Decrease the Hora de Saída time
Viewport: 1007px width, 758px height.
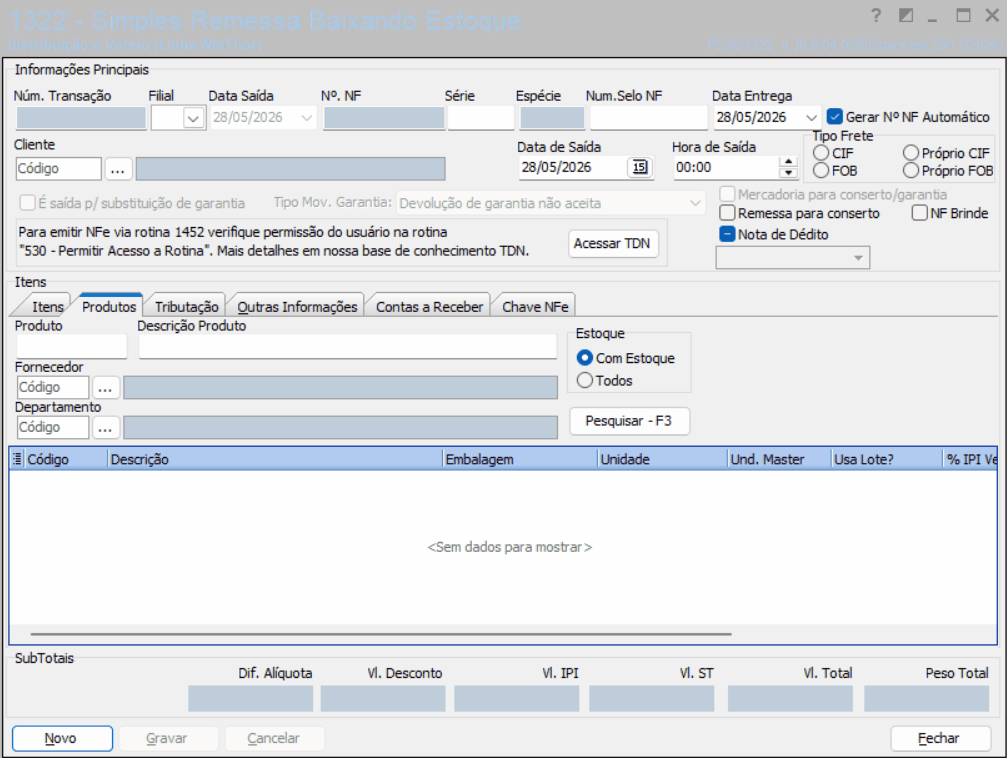[788, 173]
